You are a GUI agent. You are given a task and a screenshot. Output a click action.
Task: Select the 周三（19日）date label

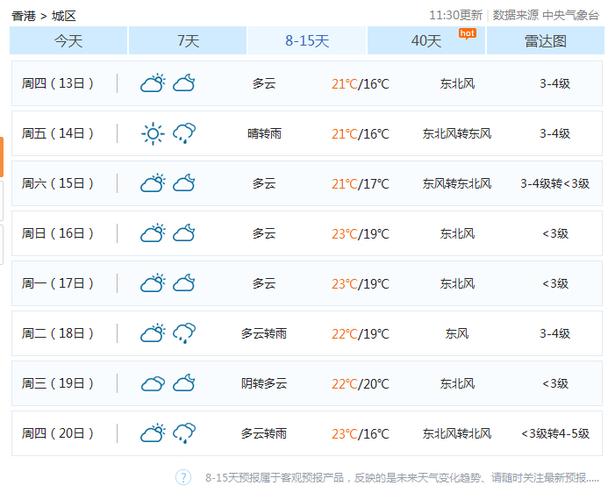coord(58,383)
